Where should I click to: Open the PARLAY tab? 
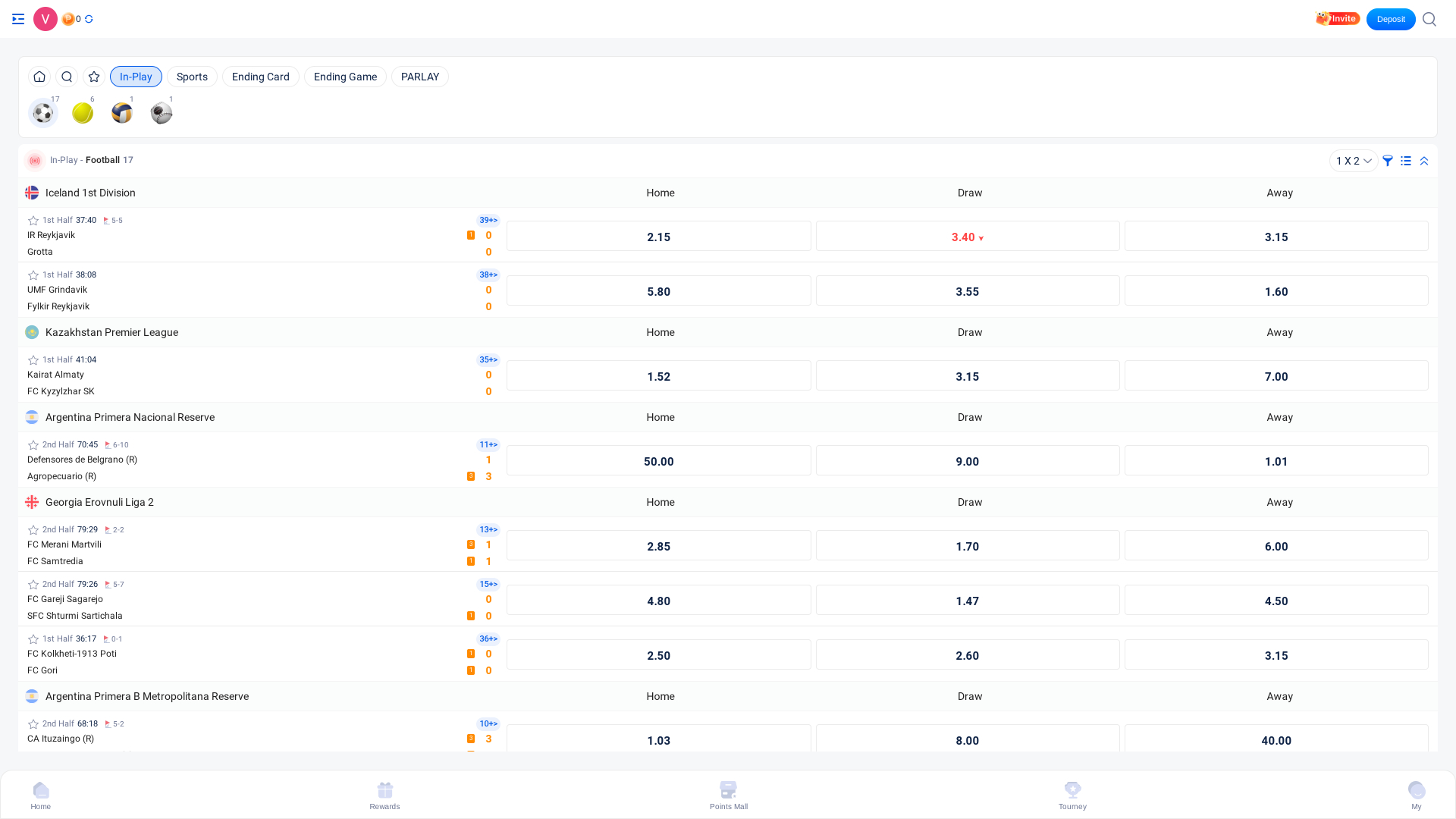point(420,77)
